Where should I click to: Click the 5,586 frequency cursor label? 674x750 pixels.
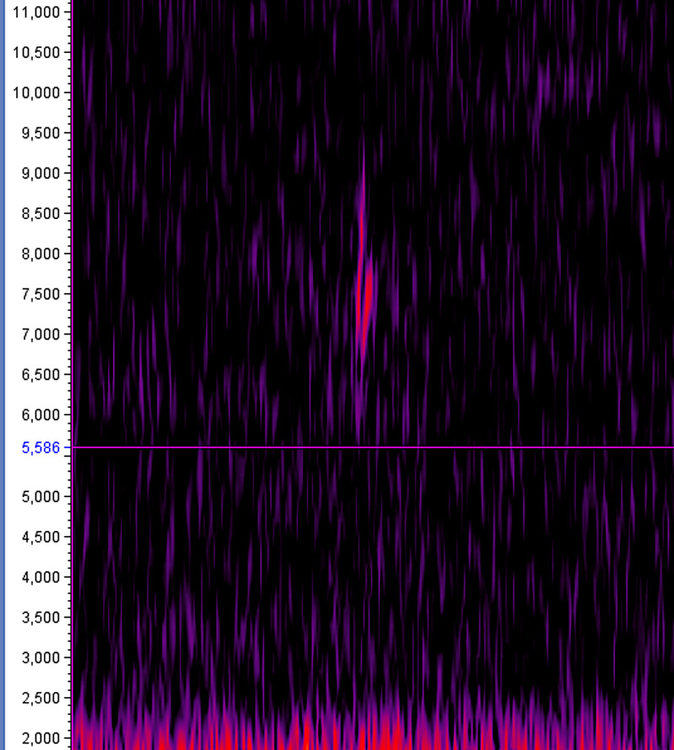pos(41,448)
